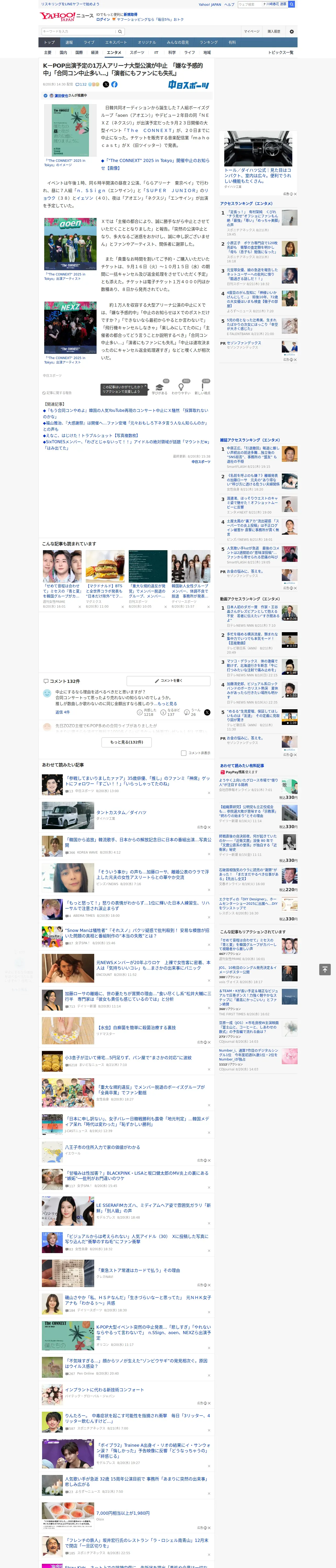Screen dimensions: 336x1568
Task: Open related article もう合同コンやめよ
Action: (125, 413)
